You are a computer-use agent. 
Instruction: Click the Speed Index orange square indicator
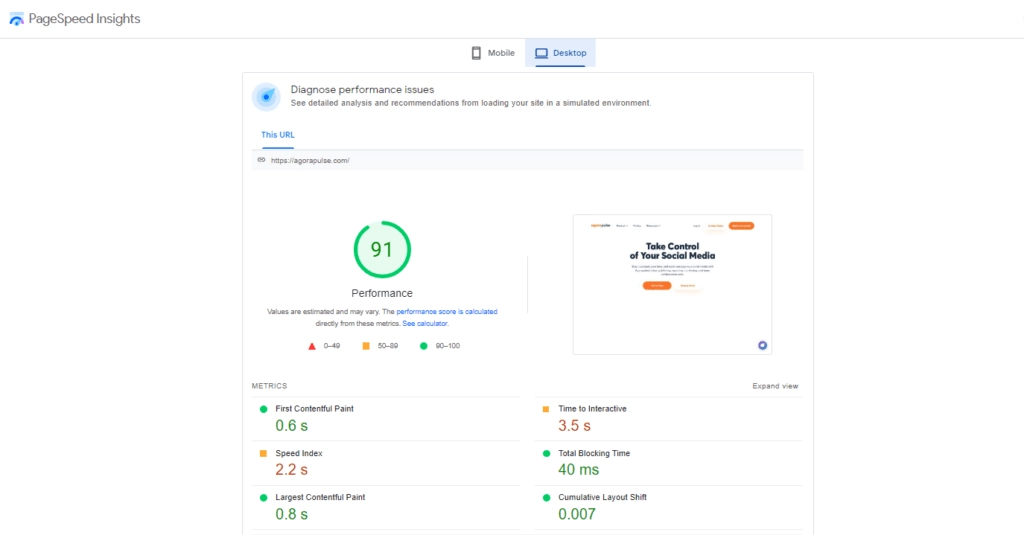pos(264,453)
